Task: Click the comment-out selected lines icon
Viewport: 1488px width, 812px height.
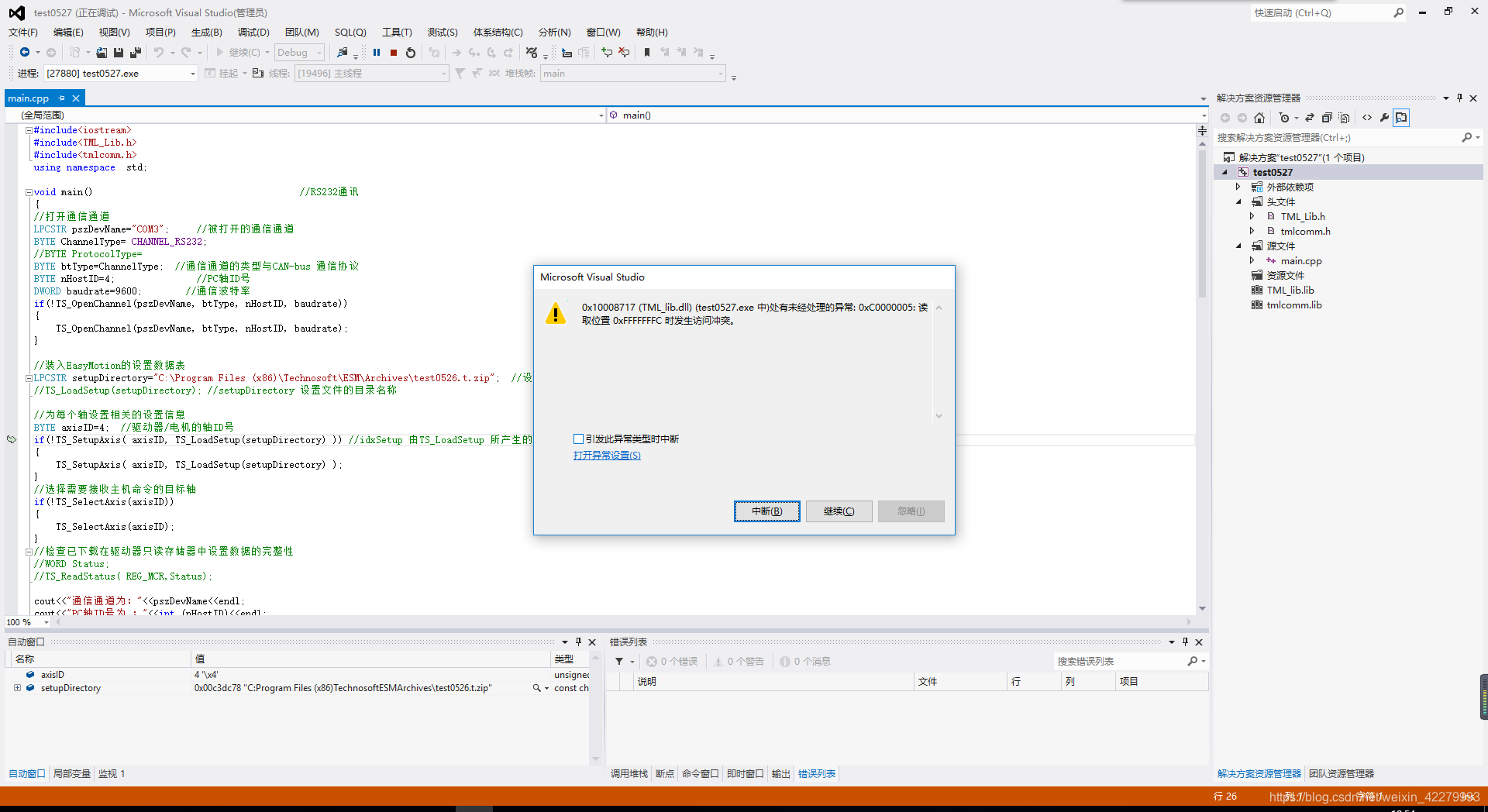Action: coord(607,53)
